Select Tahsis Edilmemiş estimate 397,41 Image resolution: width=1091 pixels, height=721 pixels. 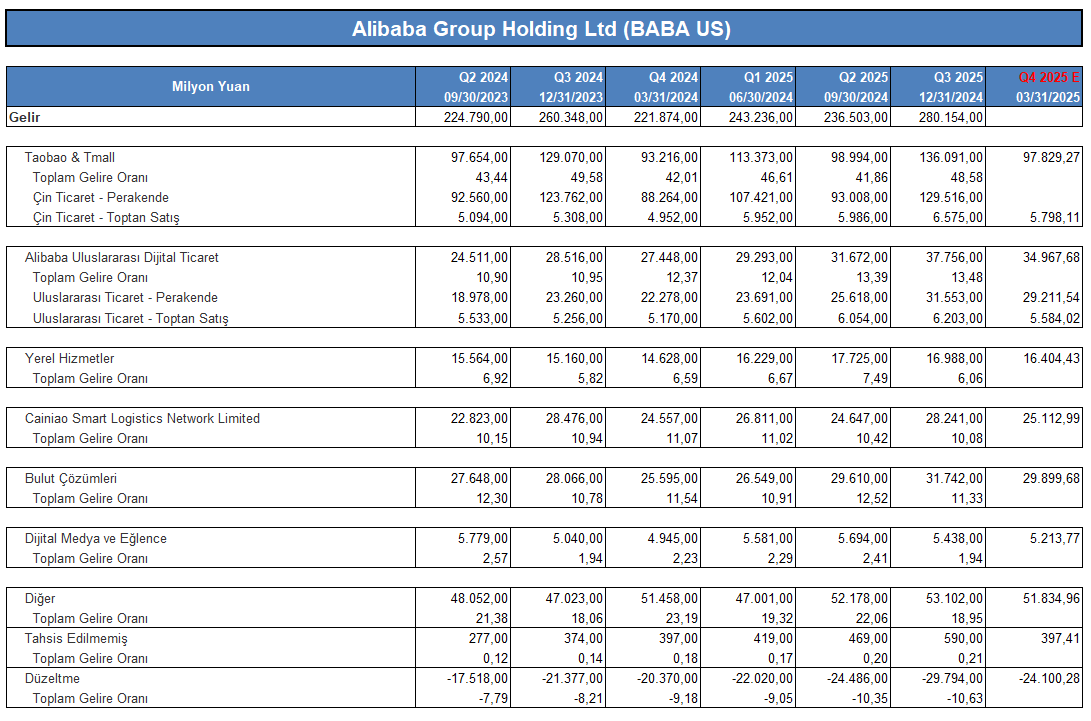click(x=1060, y=639)
